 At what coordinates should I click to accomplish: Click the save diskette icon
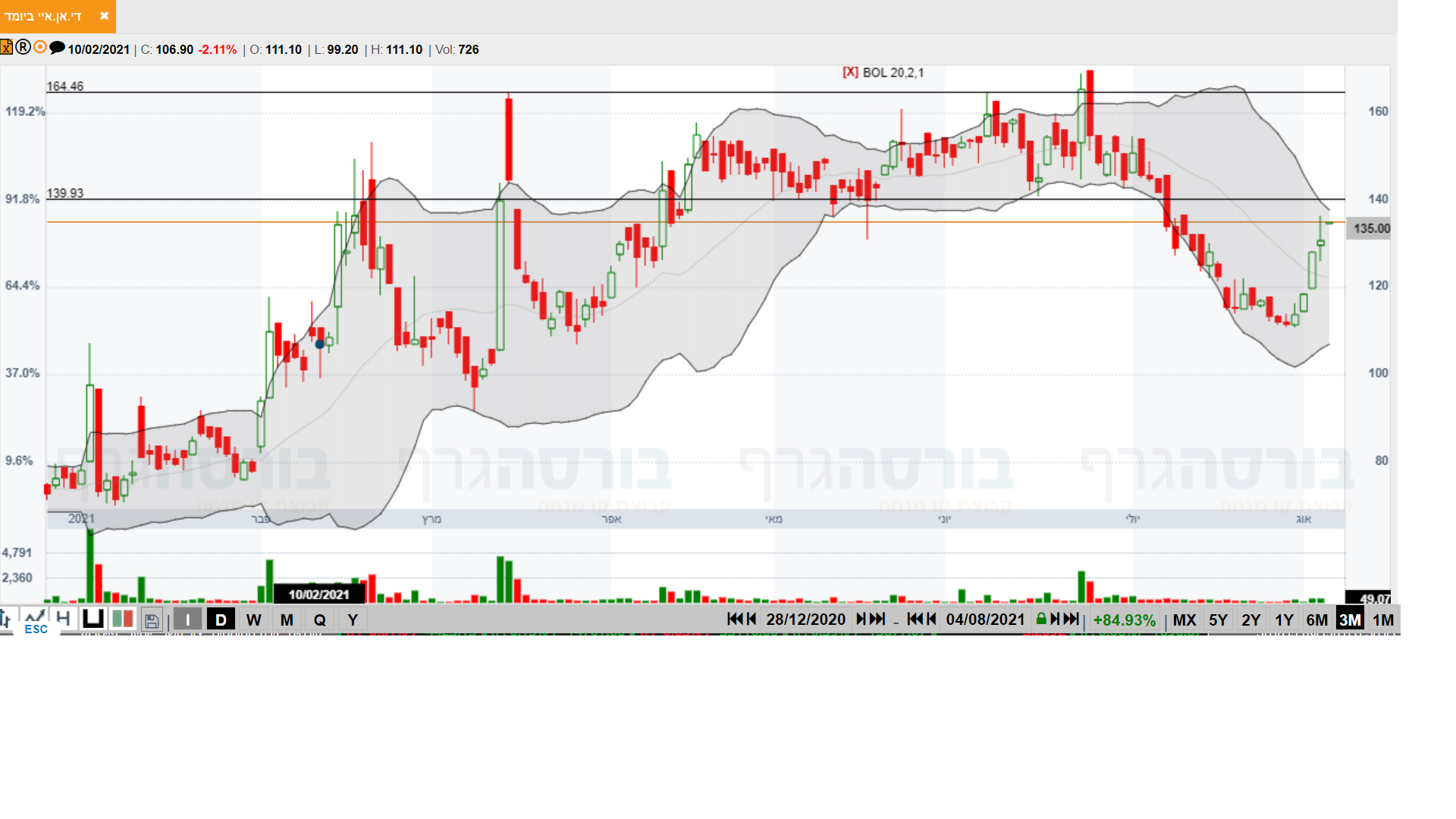pos(152,620)
